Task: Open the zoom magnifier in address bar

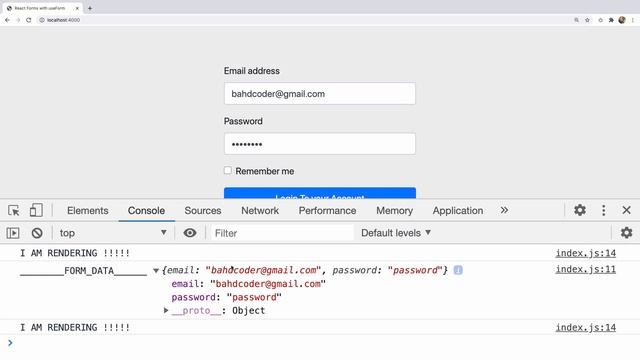Action: pos(576,20)
